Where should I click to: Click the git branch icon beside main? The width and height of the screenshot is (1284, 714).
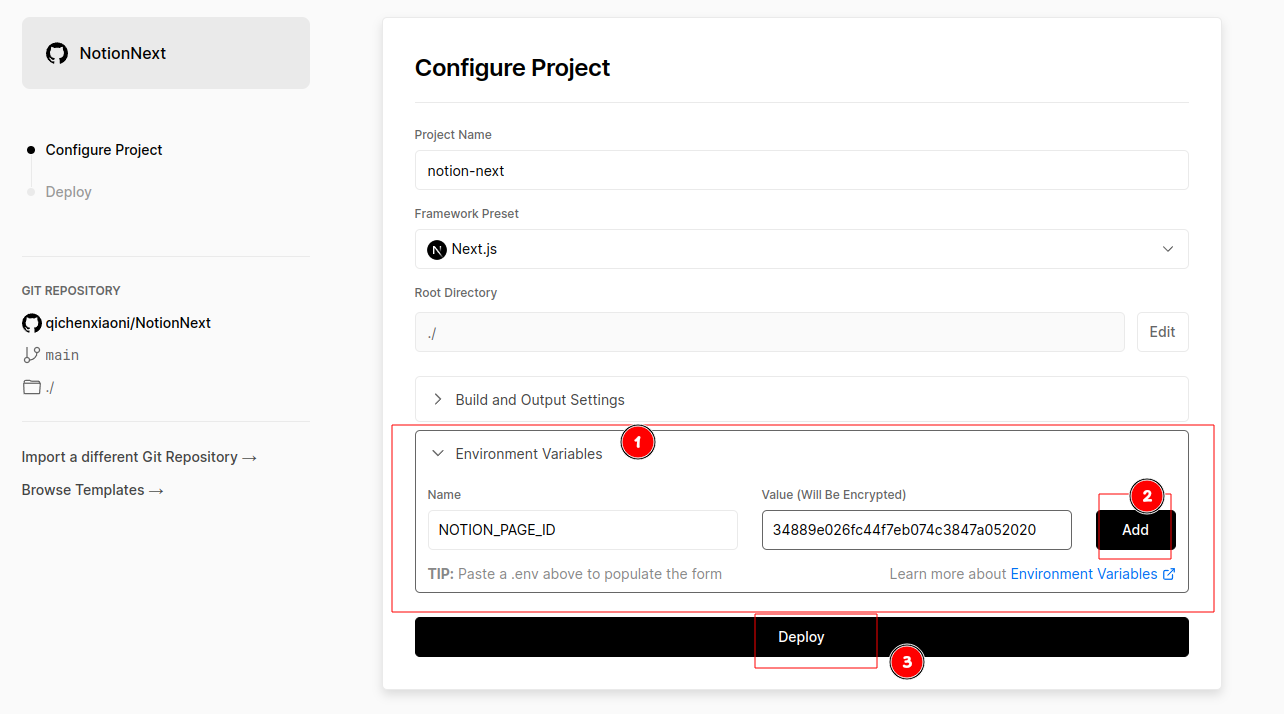coord(32,355)
